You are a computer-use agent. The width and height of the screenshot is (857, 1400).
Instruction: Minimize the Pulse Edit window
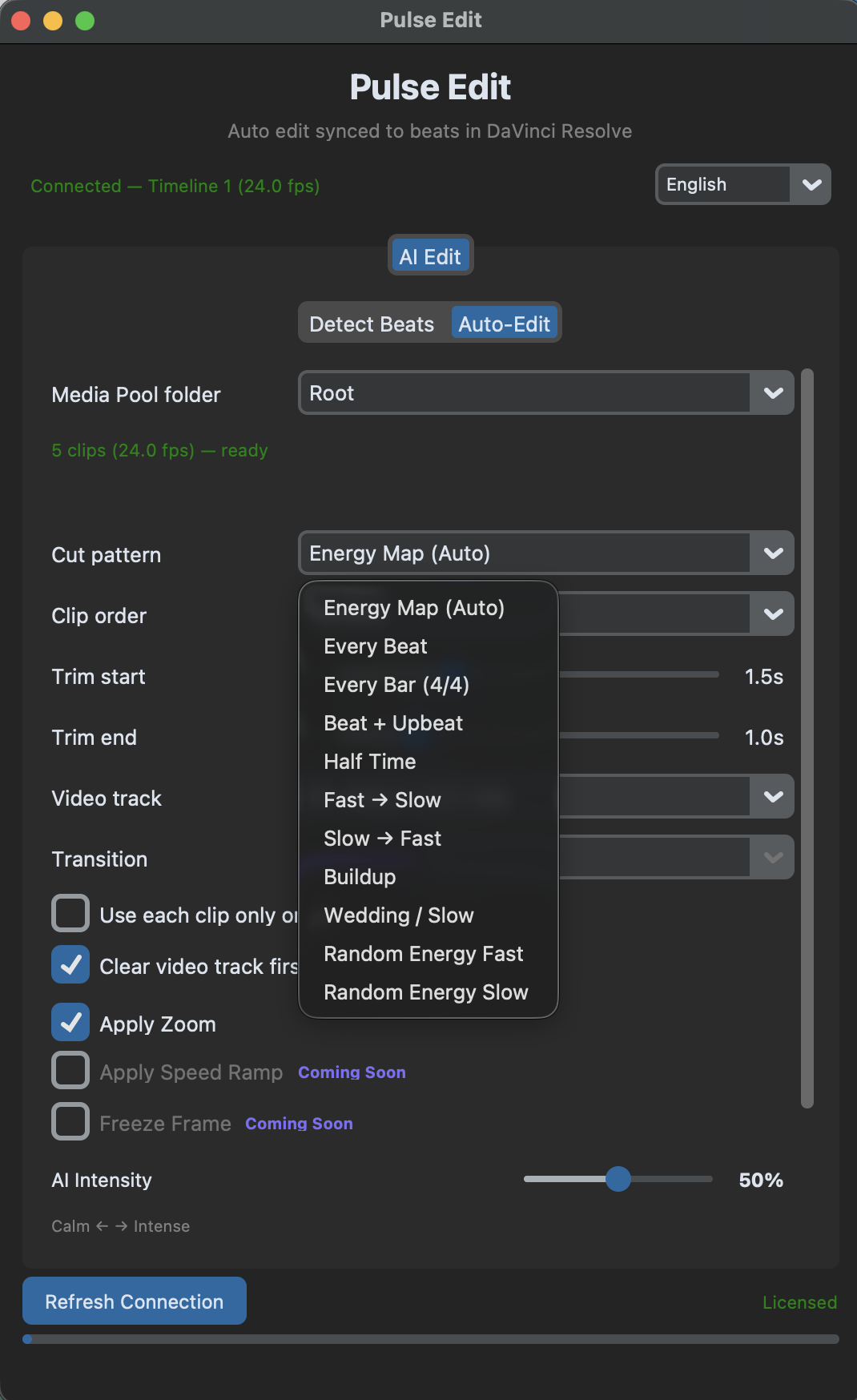(53, 21)
